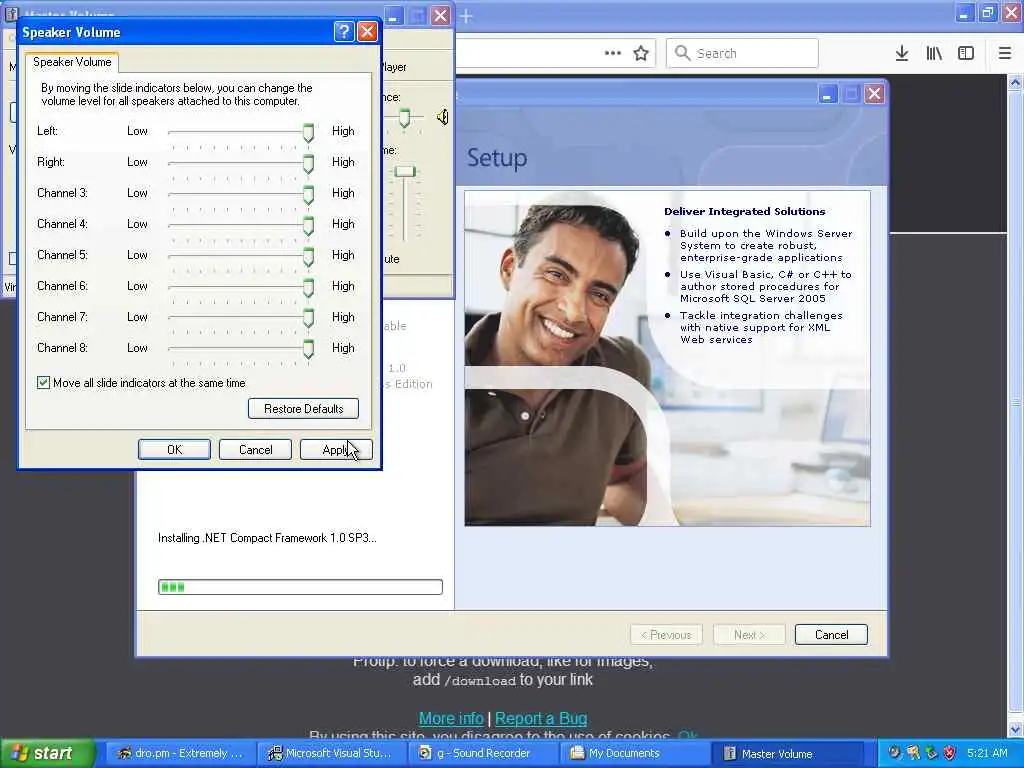
Task: Click the magnifier icon in Search box
Action: tap(682, 53)
